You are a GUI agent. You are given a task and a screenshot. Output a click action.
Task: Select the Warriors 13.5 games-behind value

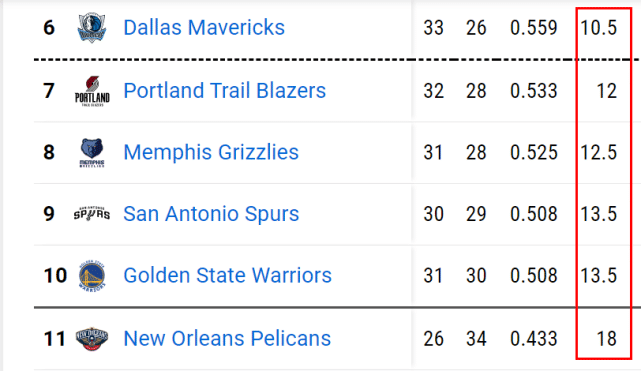pyautogui.click(x=598, y=275)
